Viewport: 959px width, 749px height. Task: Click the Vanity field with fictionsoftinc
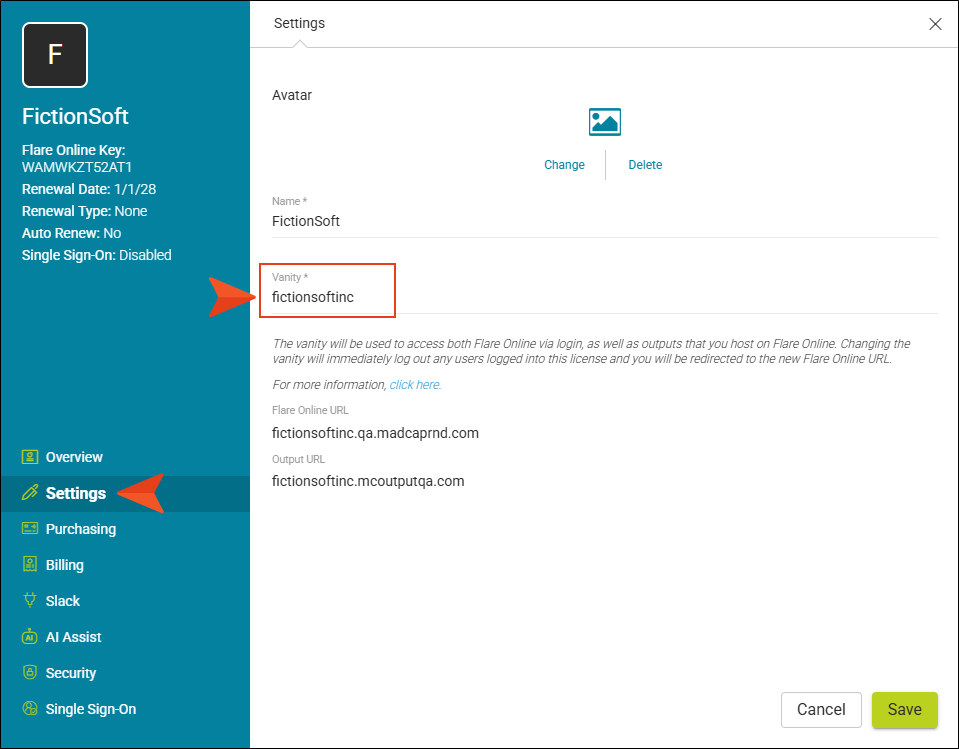605,297
